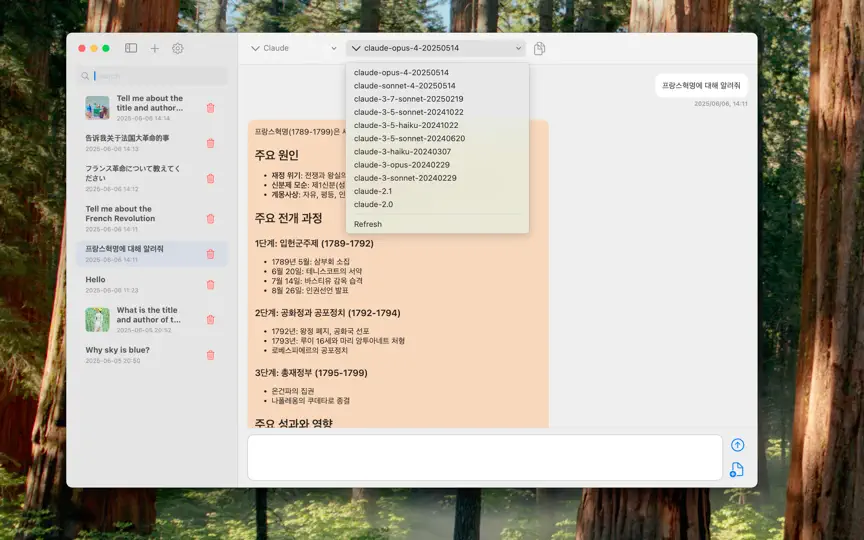Delete 'Tell me about the French Revolution' chat
Viewport: 864px width, 540px height.
210,219
